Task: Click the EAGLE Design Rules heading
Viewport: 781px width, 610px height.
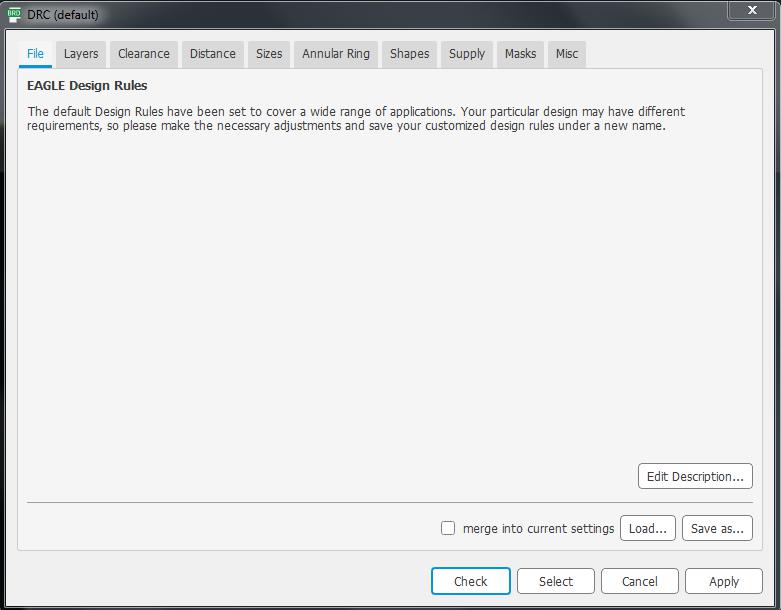Action: point(87,86)
